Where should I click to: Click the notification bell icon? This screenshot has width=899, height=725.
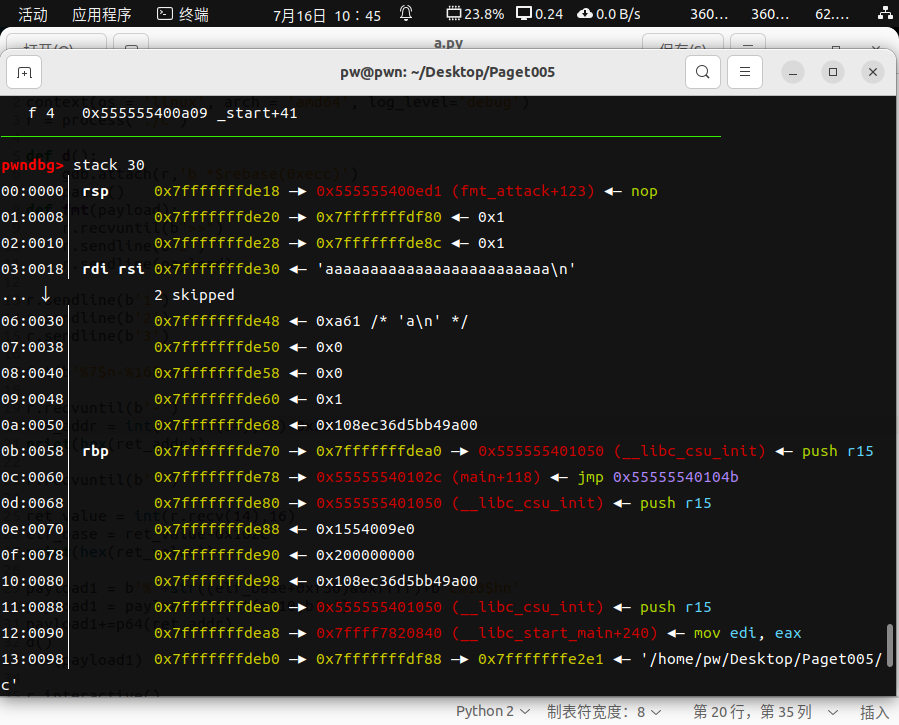click(x=406, y=14)
